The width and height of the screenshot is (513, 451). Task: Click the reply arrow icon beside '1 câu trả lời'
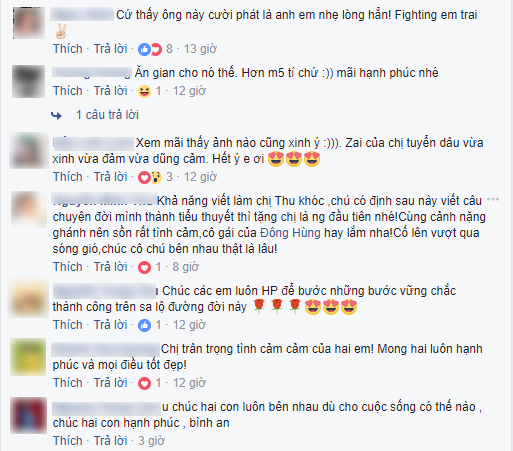click(x=57, y=115)
